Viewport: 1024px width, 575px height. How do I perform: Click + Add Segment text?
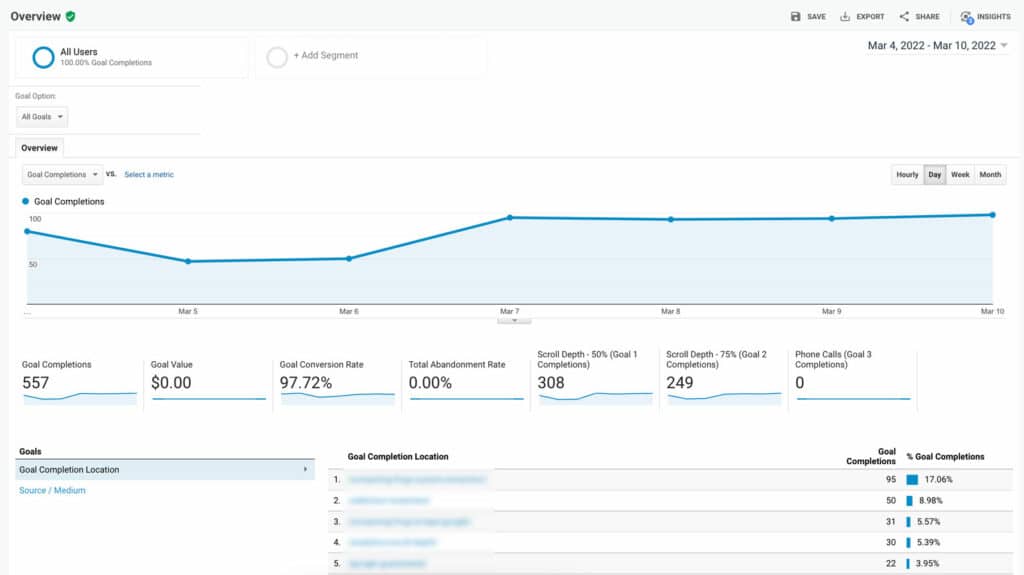[325, 56]
